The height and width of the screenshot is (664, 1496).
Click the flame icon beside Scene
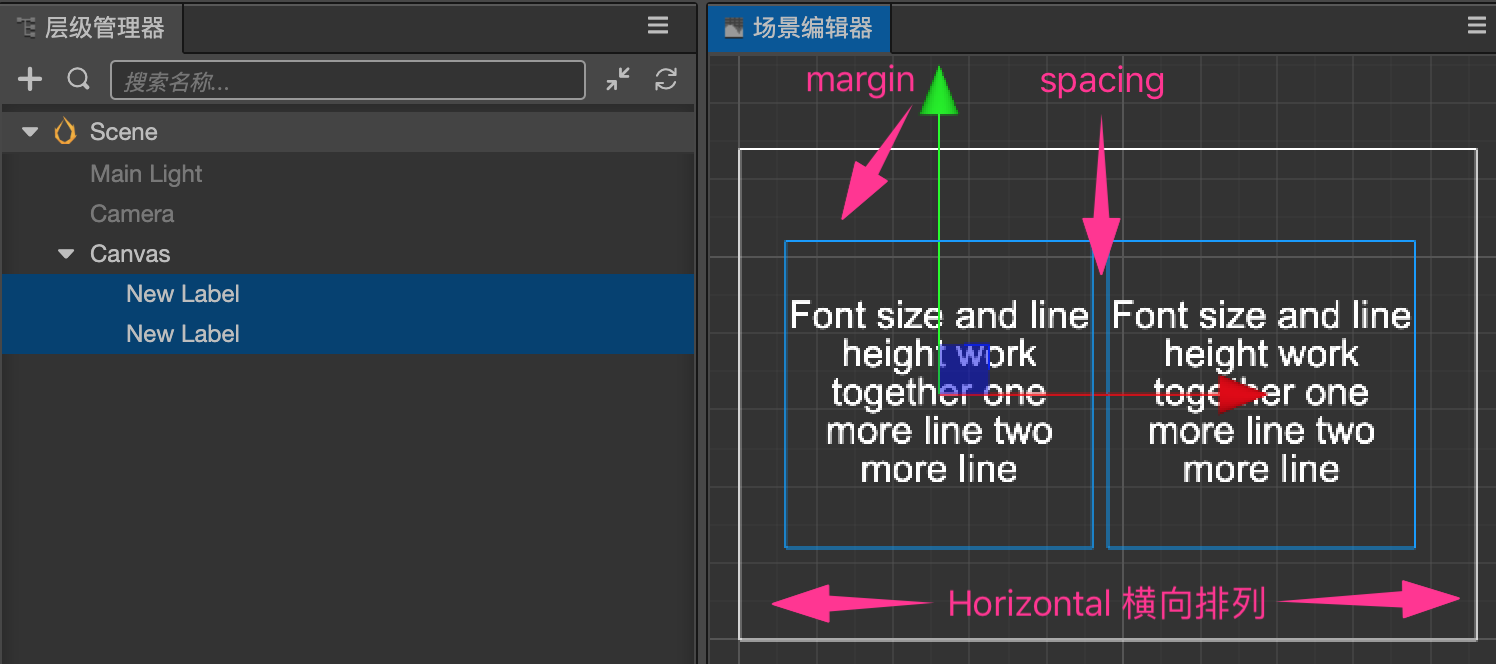coord(65,131)
